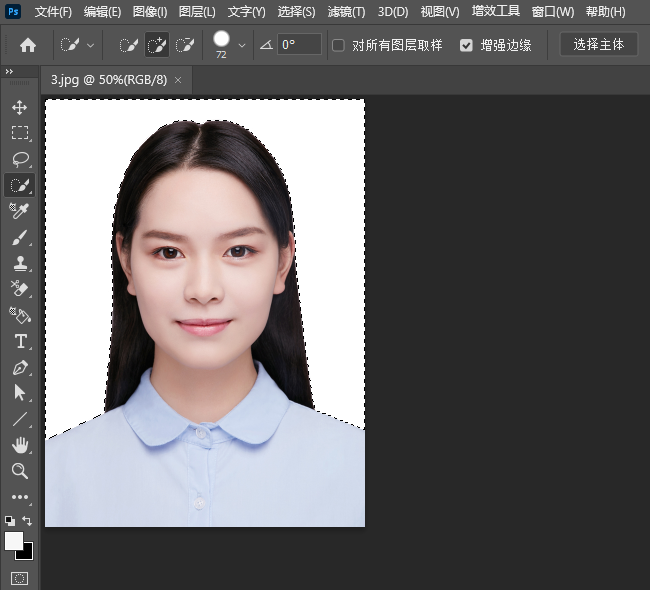Viewport: 650px width, 590px height.
Task: Uncheck the 增强边缘 checkbox
Action: pyautogui.click(x=466, y=45)
